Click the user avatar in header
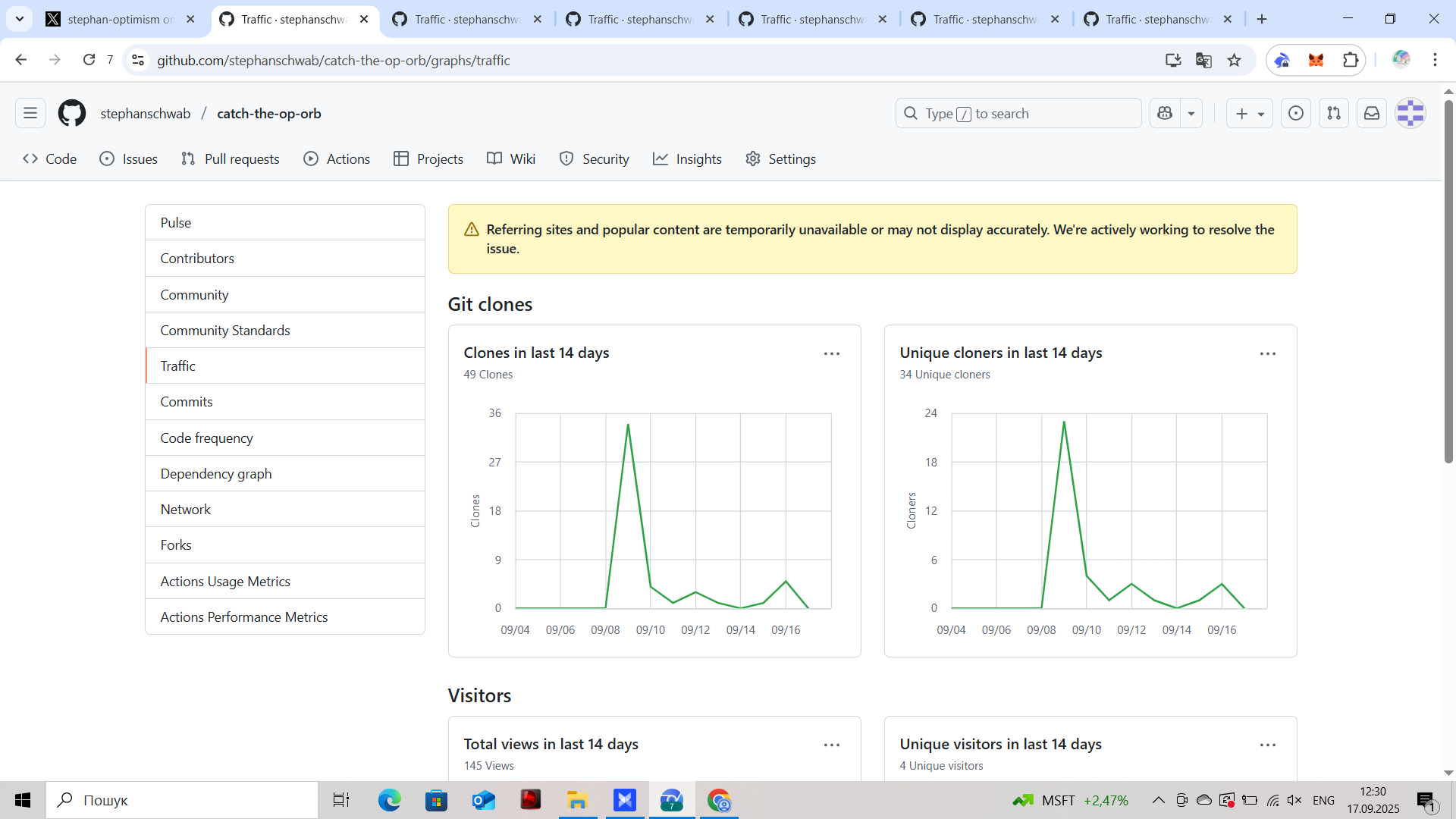Image resolution: width=1456 pixels, height=819 pixels. [x=1410, y=114]
